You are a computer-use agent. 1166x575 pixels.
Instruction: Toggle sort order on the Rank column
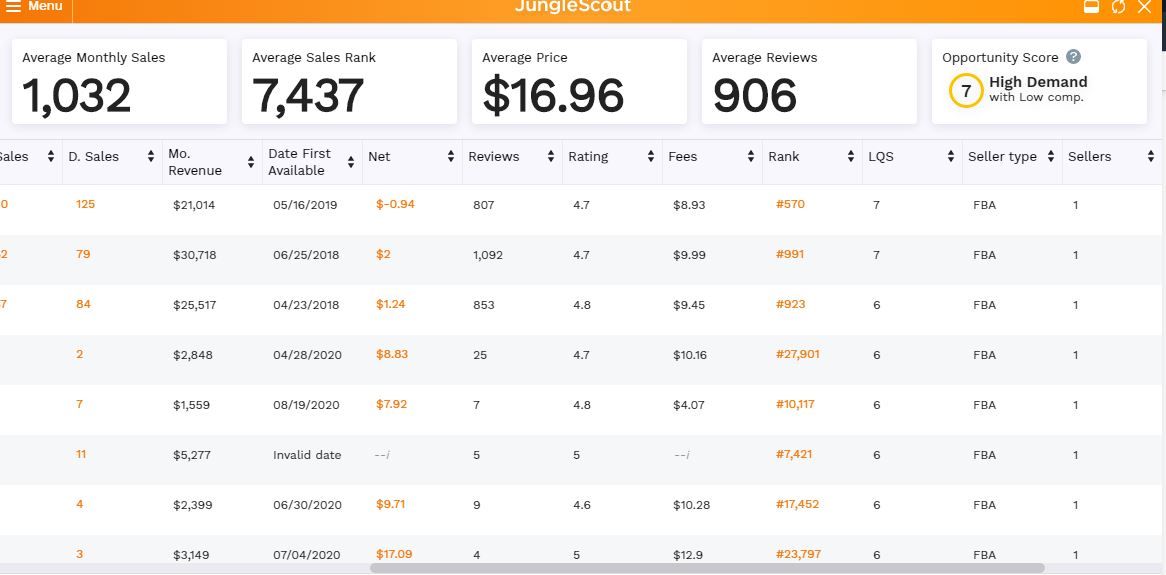click(x=851, y=157)
